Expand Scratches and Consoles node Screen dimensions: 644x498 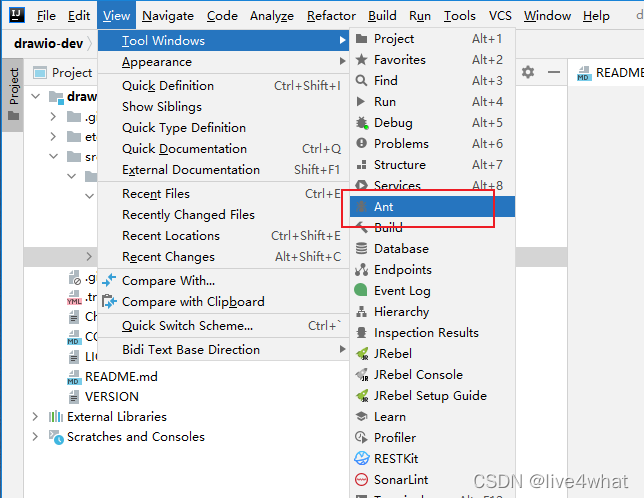coord(35,436)
